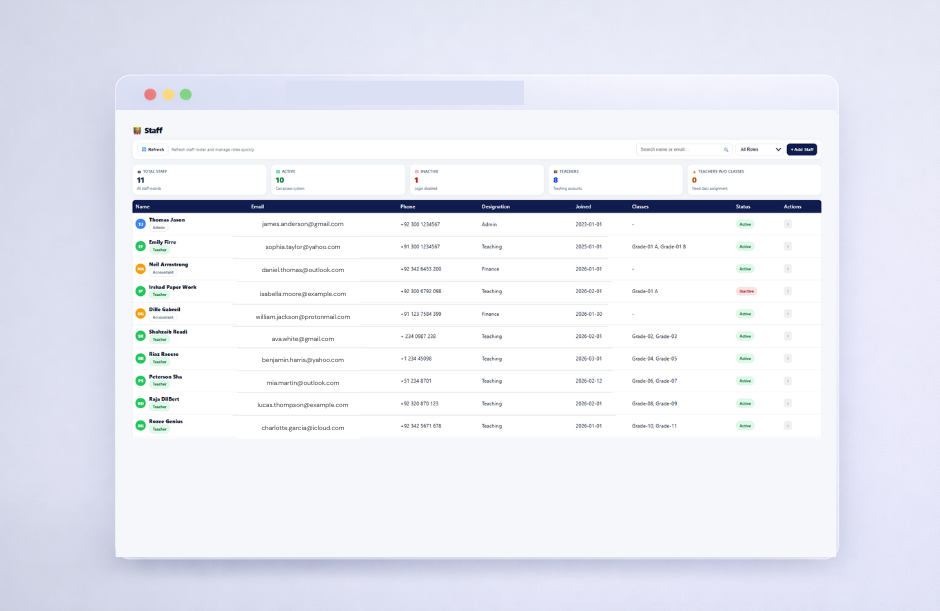Click the Total Staff stat card
Screen dimensions: 940x611
(199, 179)
